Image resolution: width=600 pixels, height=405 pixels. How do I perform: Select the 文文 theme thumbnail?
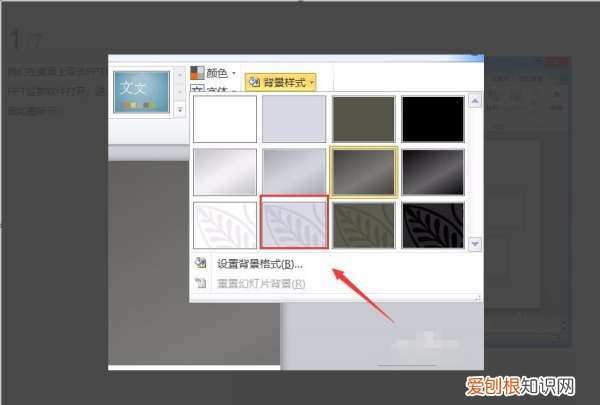tap(142, 92)
